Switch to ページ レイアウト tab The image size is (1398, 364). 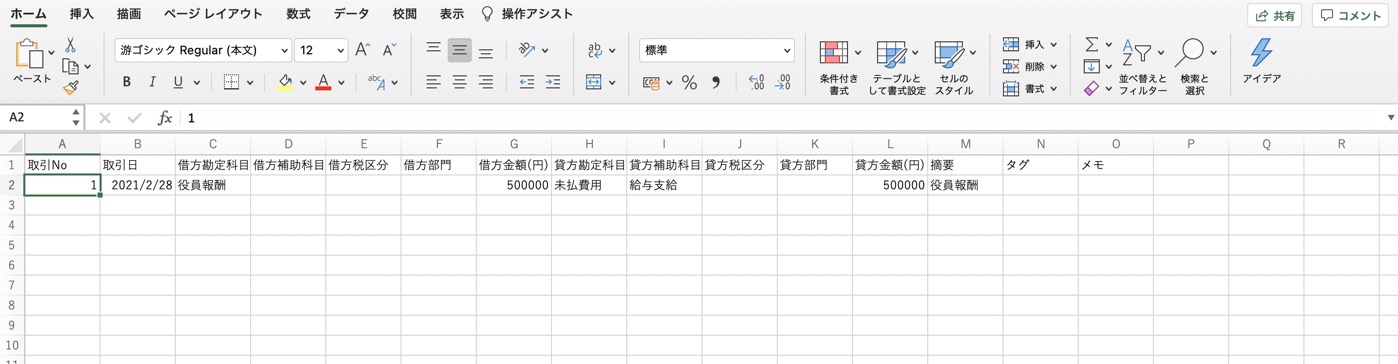click(213, 14)
